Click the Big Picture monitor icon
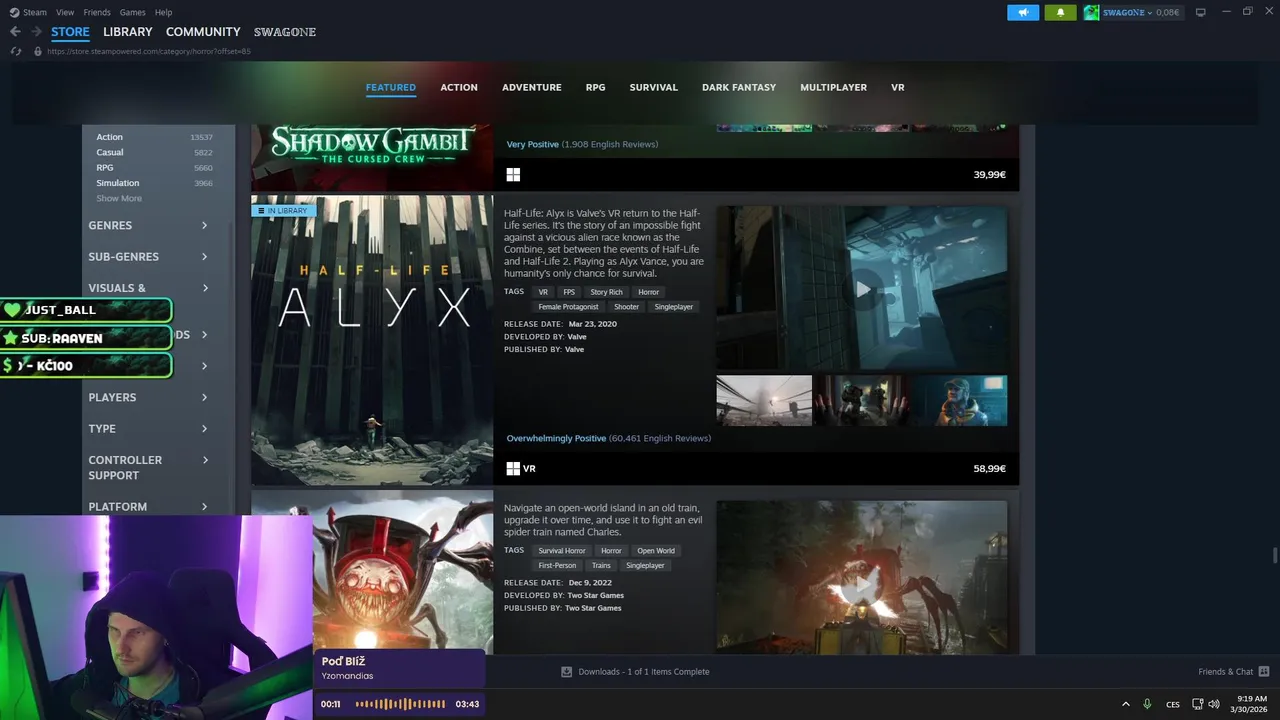Image resolution: width=1280 pixels, height=720 pixels. tap(1201, 12)
